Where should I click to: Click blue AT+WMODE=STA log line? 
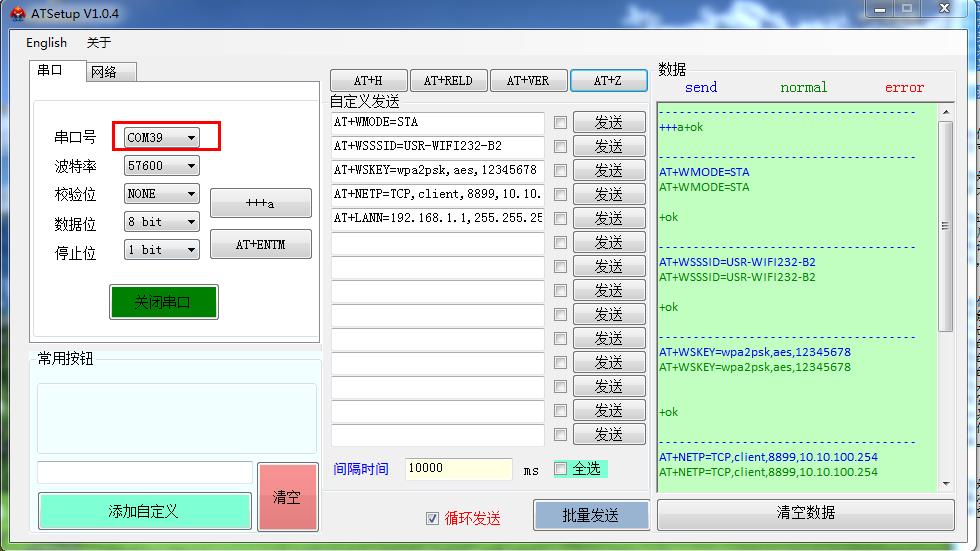(704, 172)
